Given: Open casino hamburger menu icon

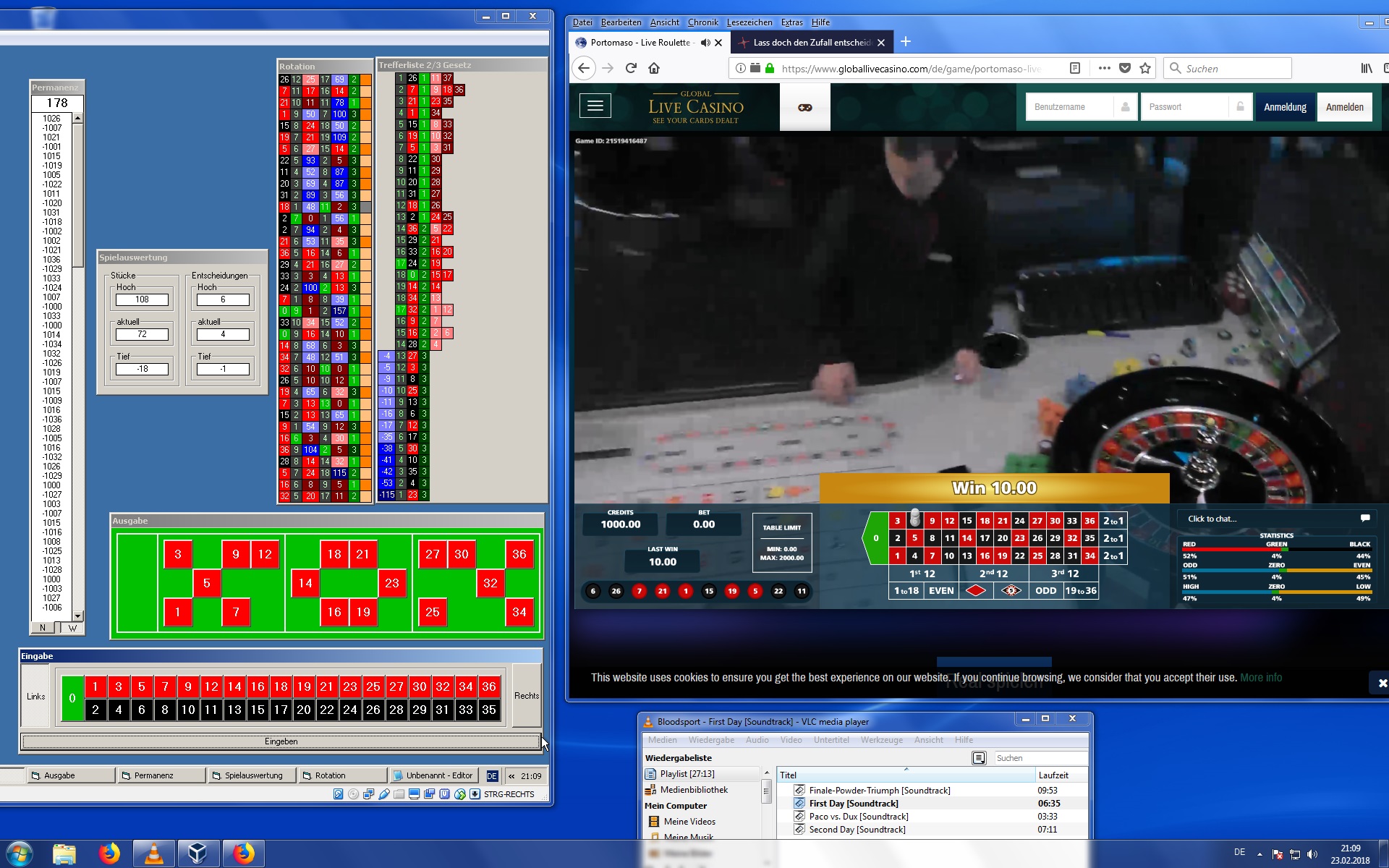Looking at the screenshot, I should (595, 106).
